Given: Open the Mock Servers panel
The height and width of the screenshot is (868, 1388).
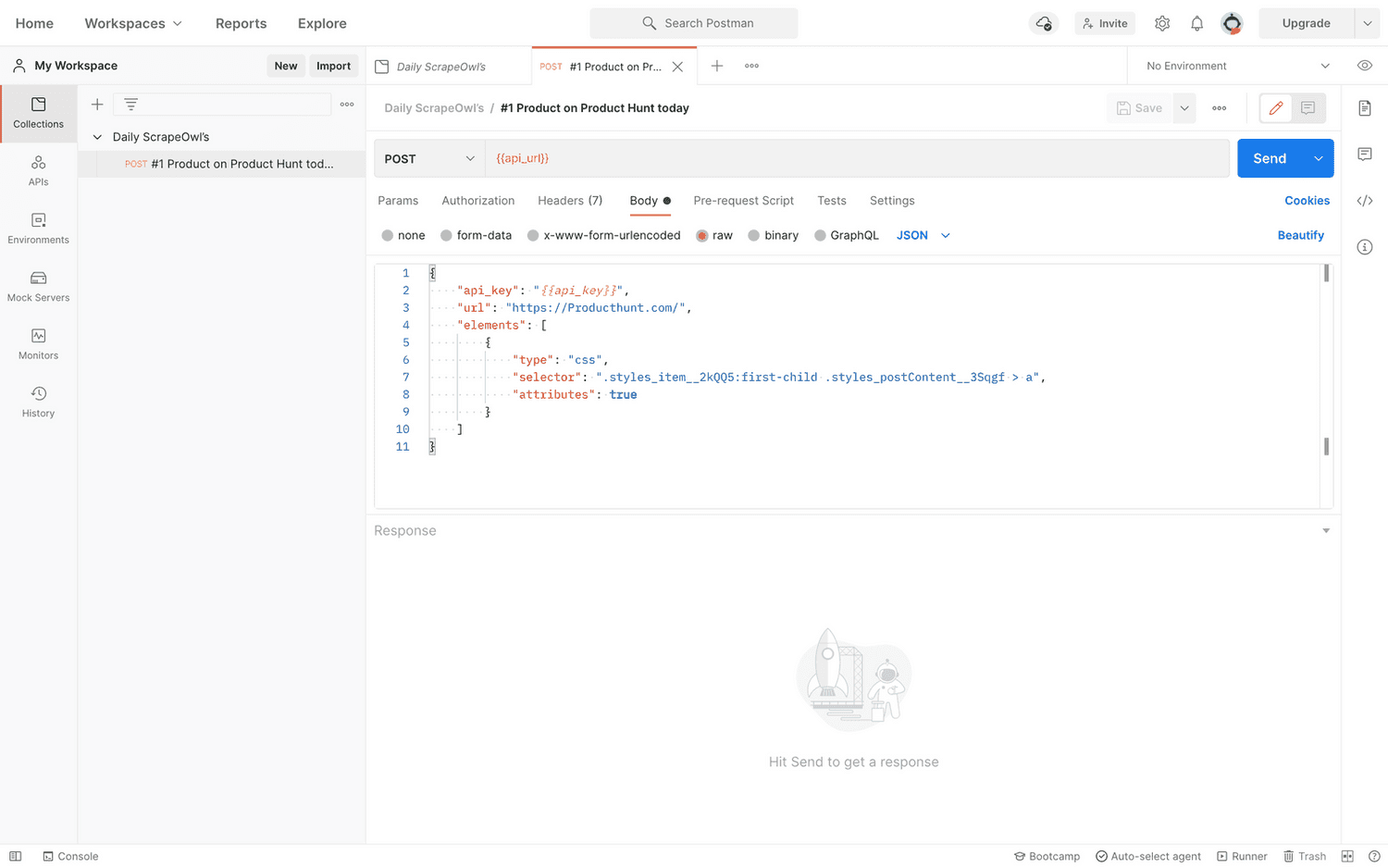Looking at the screenshot, I should click(38, 285).
